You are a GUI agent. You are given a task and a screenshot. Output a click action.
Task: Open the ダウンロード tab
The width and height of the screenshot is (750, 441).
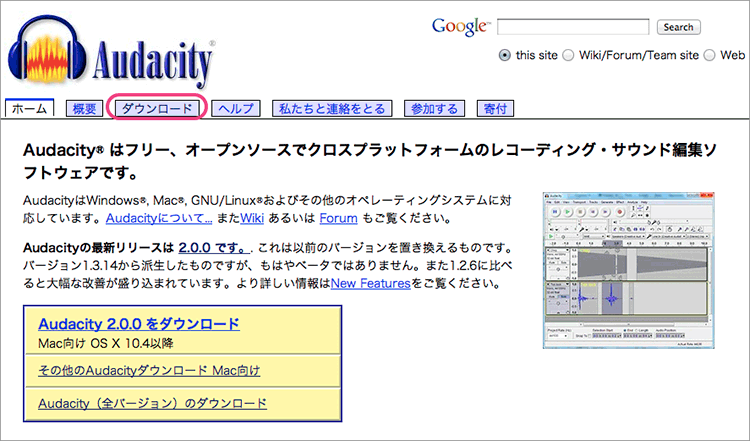coord(157,108)
